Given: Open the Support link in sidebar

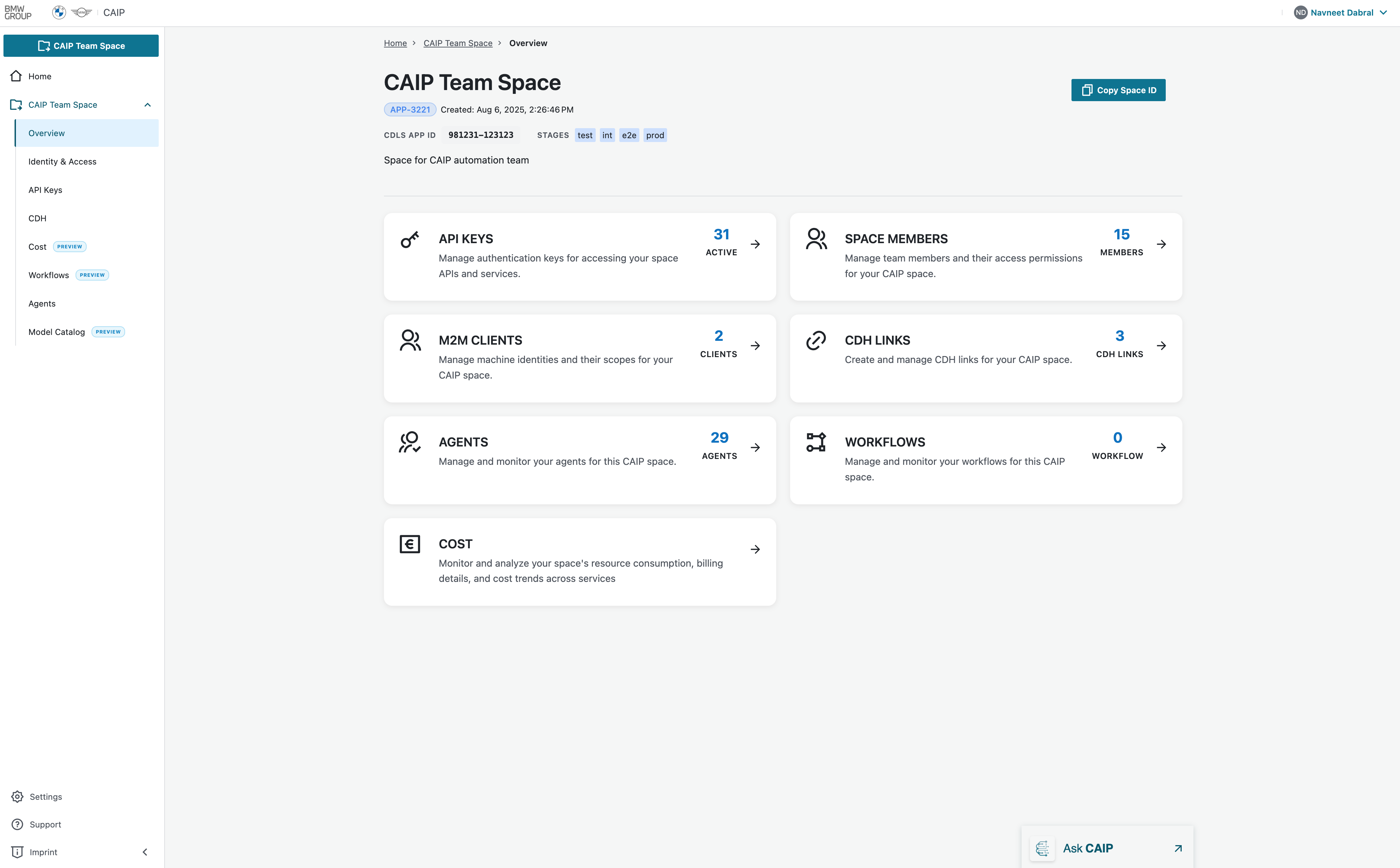Looking at the screenshot, I should coord(45,824).
